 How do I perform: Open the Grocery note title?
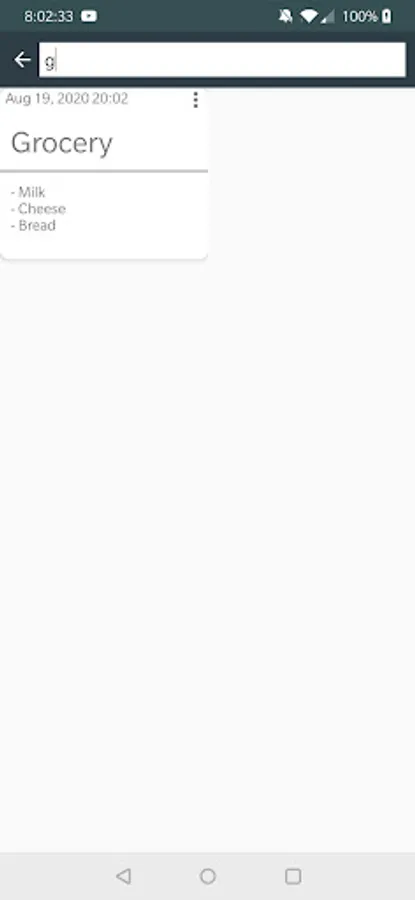(62, 143)
